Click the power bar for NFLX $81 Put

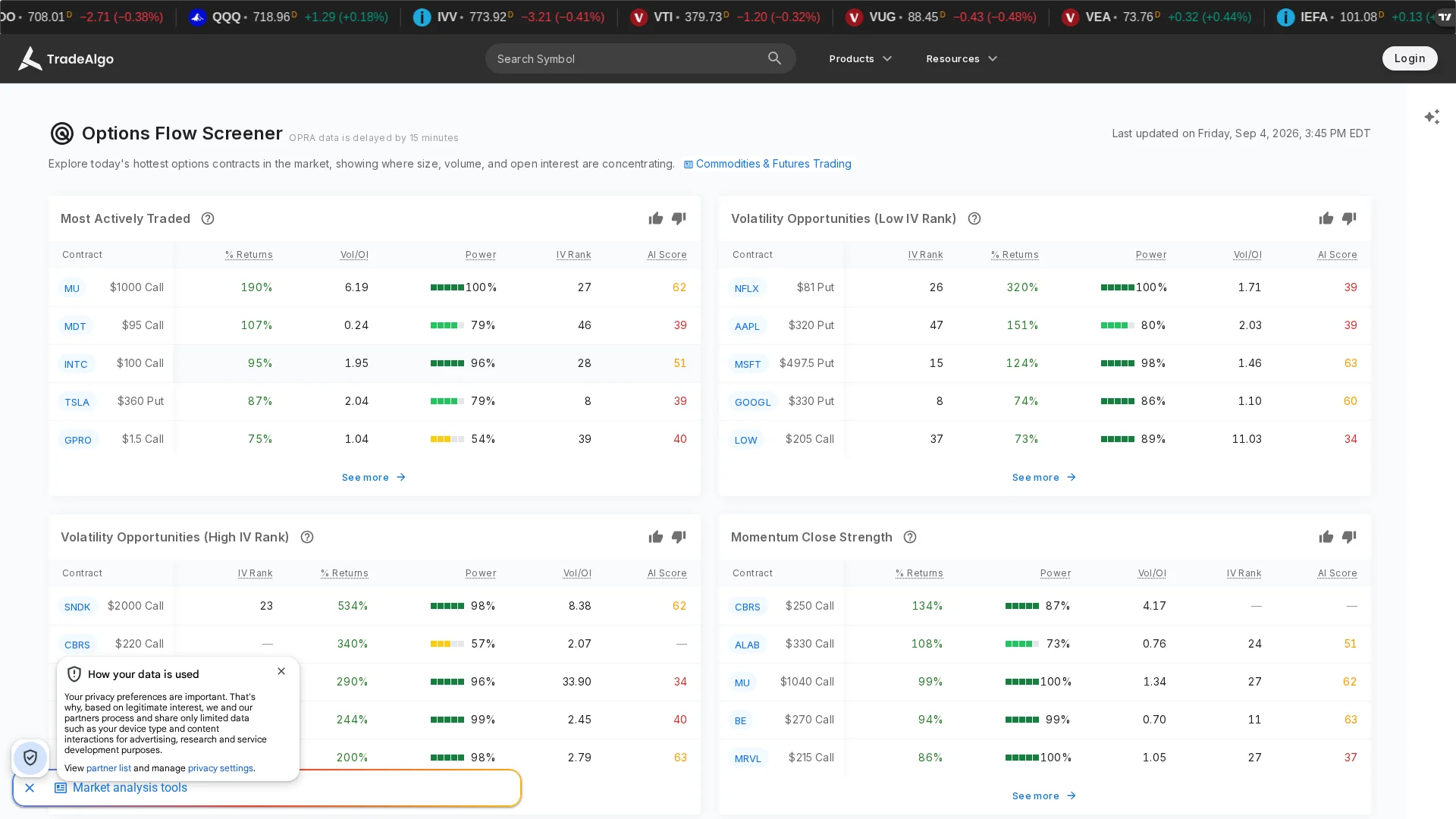(x=1118, y=287)
